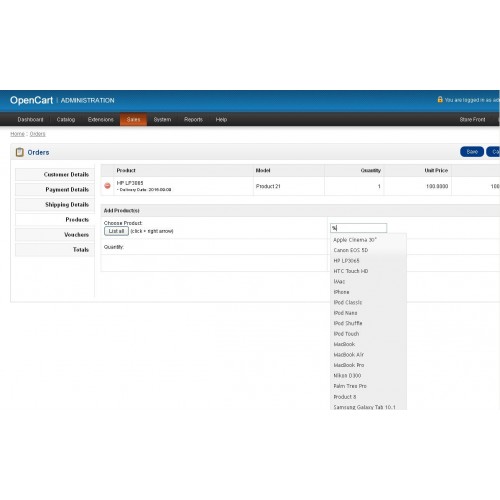This screenshot has width=500, height=500.
Task: Click the Orders clipboard icon
Action: tap(20, 152)
